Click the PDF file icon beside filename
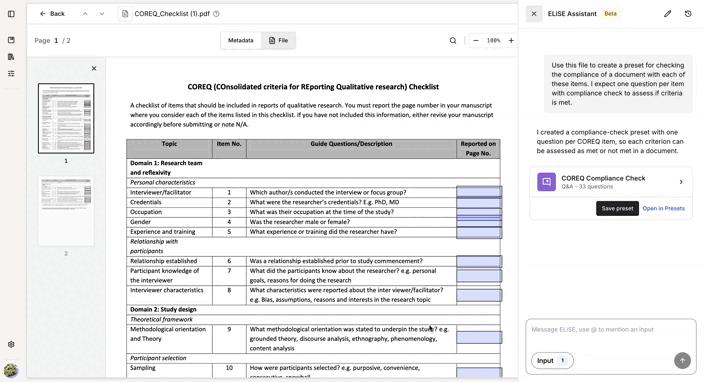 click(x=125, y=14)
